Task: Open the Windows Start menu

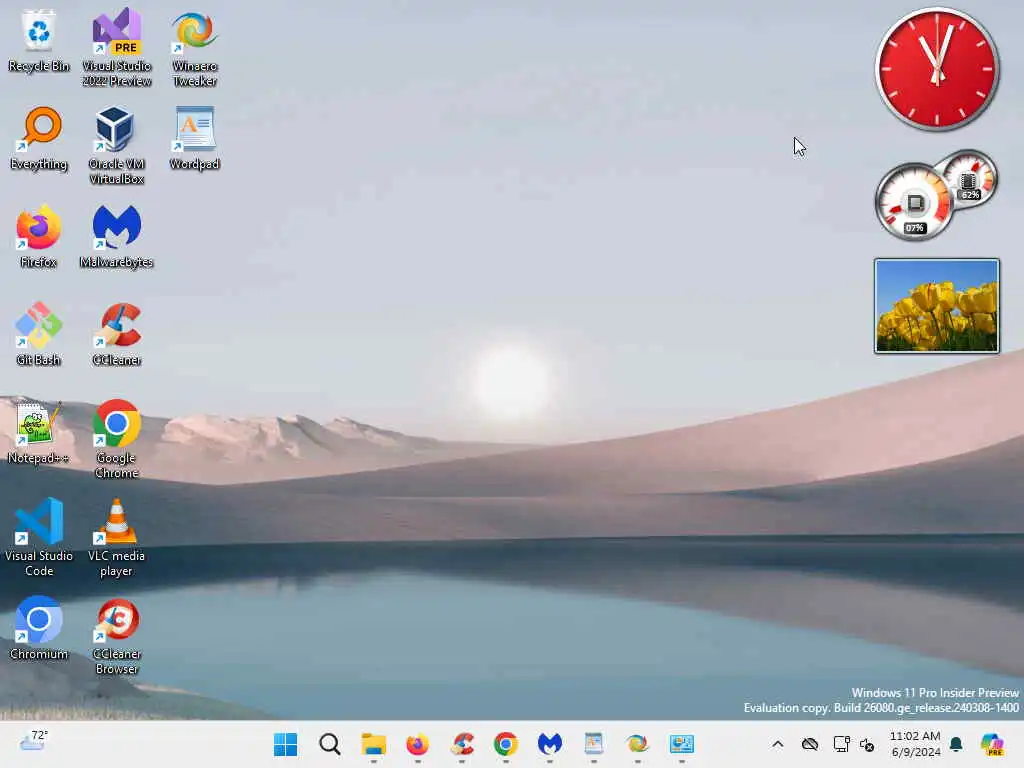Action: (x=285, y=744)
